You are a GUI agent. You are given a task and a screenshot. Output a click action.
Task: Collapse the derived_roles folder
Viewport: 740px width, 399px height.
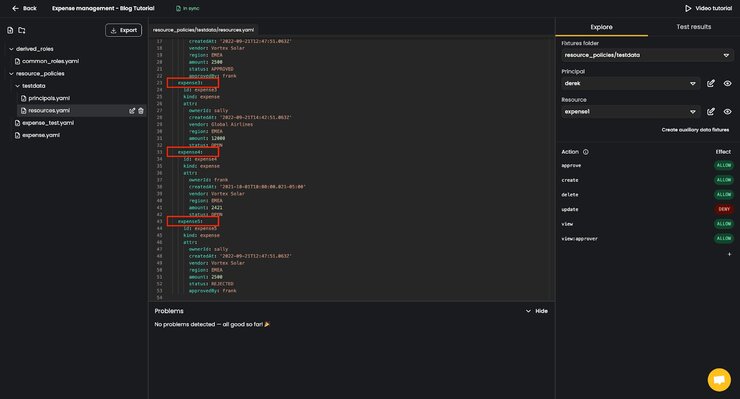pos(11,49)
